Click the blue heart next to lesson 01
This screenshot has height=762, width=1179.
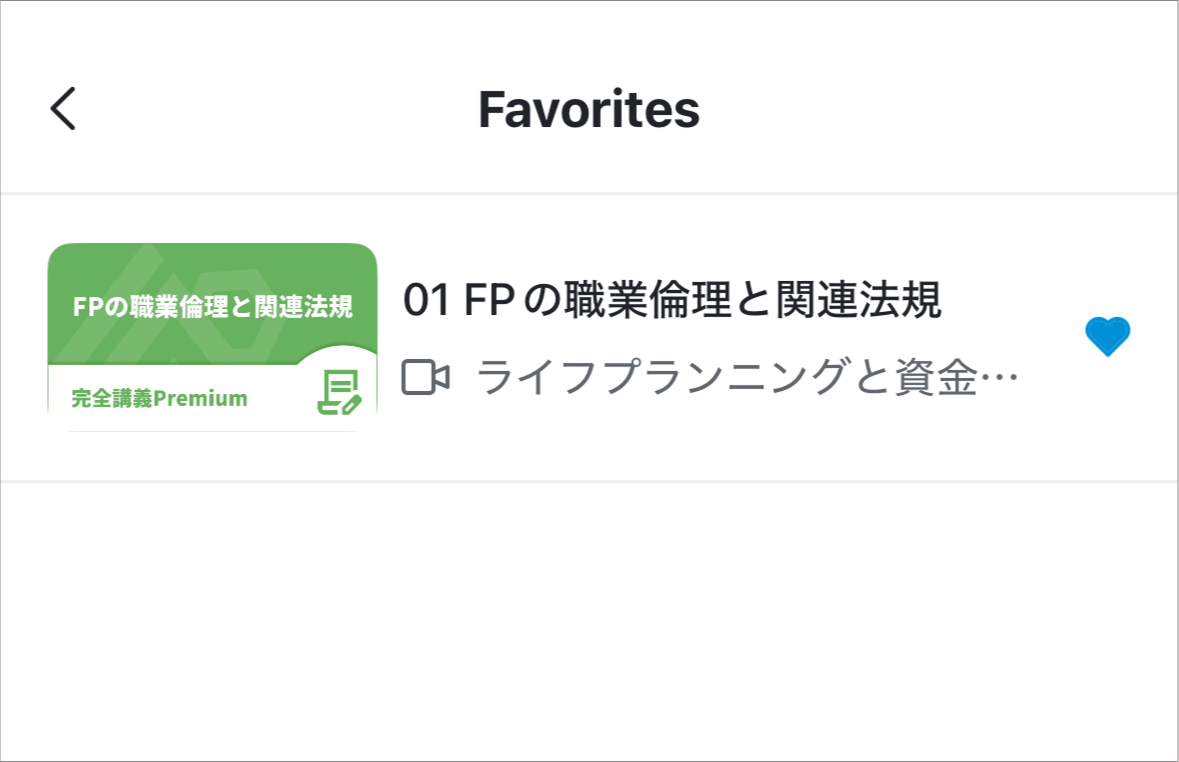[1108, 336]
